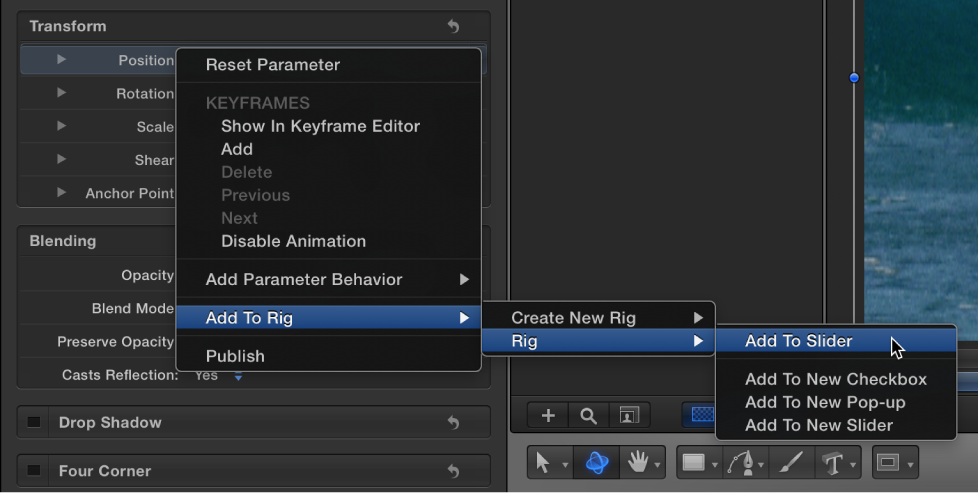Click the Anchor Point parameter label

pyautogui.click(x=130, y=193)
